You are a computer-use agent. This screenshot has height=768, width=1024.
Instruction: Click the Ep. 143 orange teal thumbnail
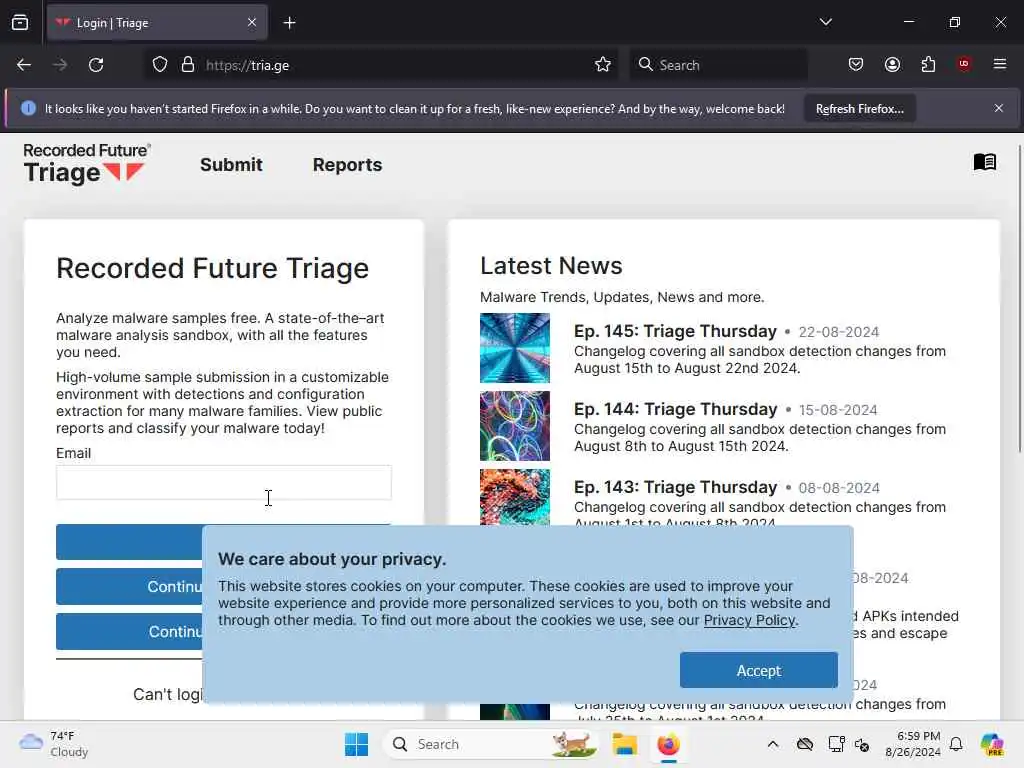click(515, 497)
